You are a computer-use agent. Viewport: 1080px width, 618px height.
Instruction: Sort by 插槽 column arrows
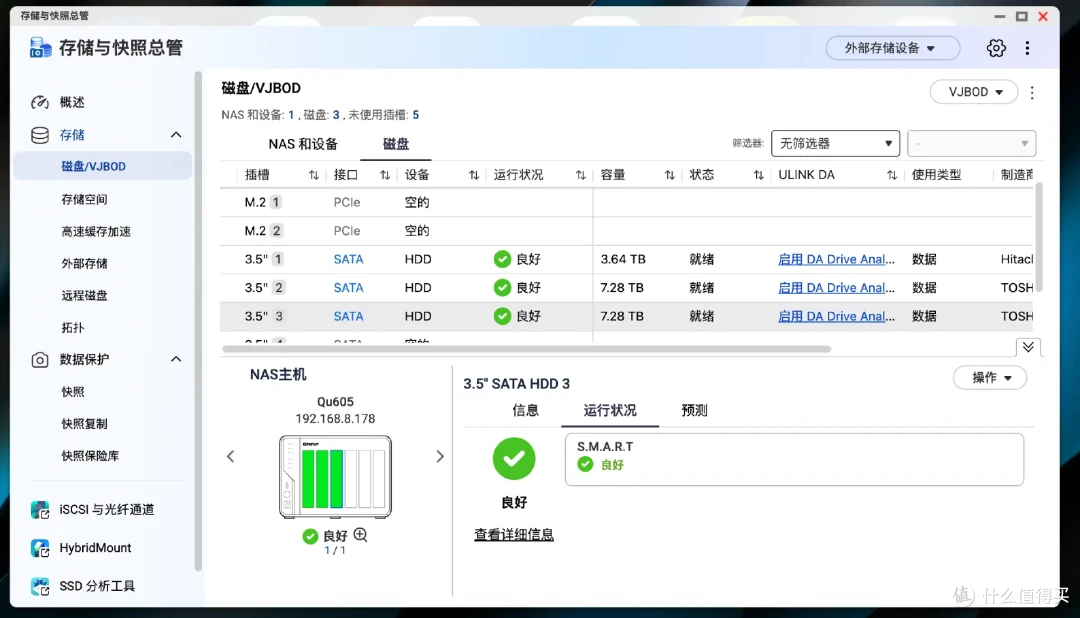[x=313, y=175]
